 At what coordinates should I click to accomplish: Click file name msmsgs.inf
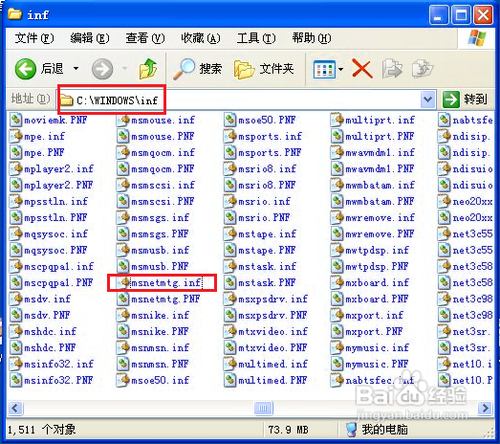coord(160,218)
